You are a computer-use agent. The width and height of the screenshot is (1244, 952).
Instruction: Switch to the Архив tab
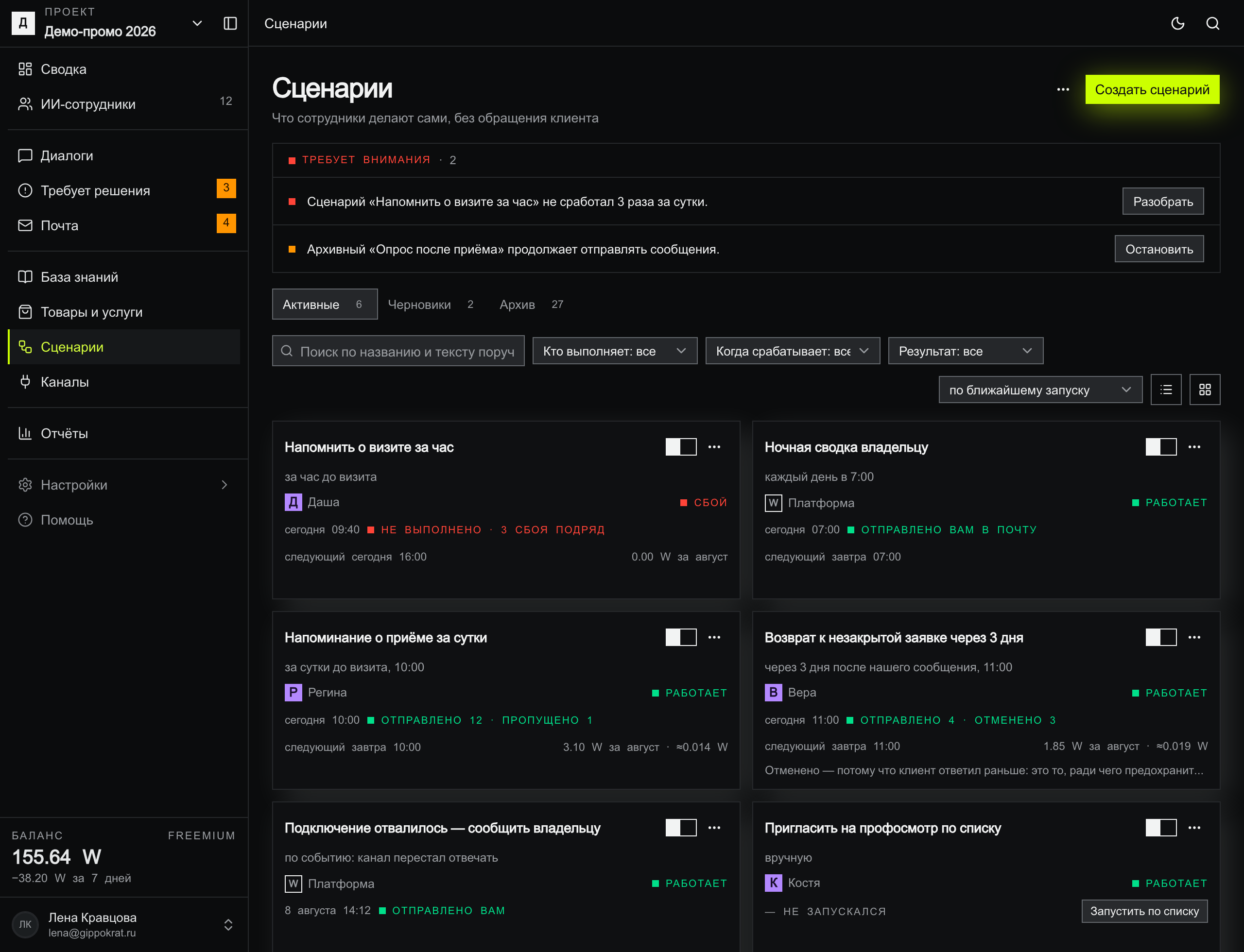pyautogui.click(x=531, y=305)
